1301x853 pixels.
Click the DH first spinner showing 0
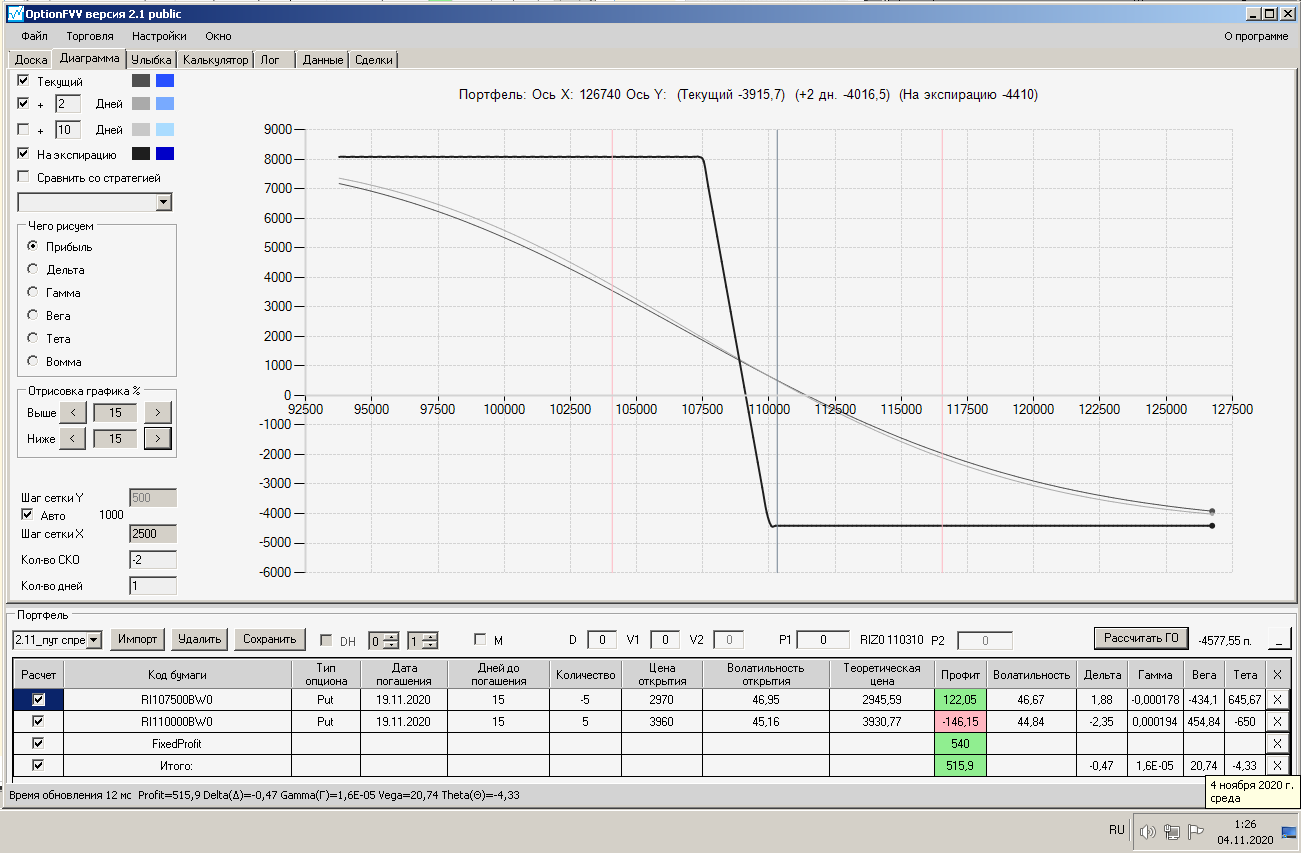[383, 640]
